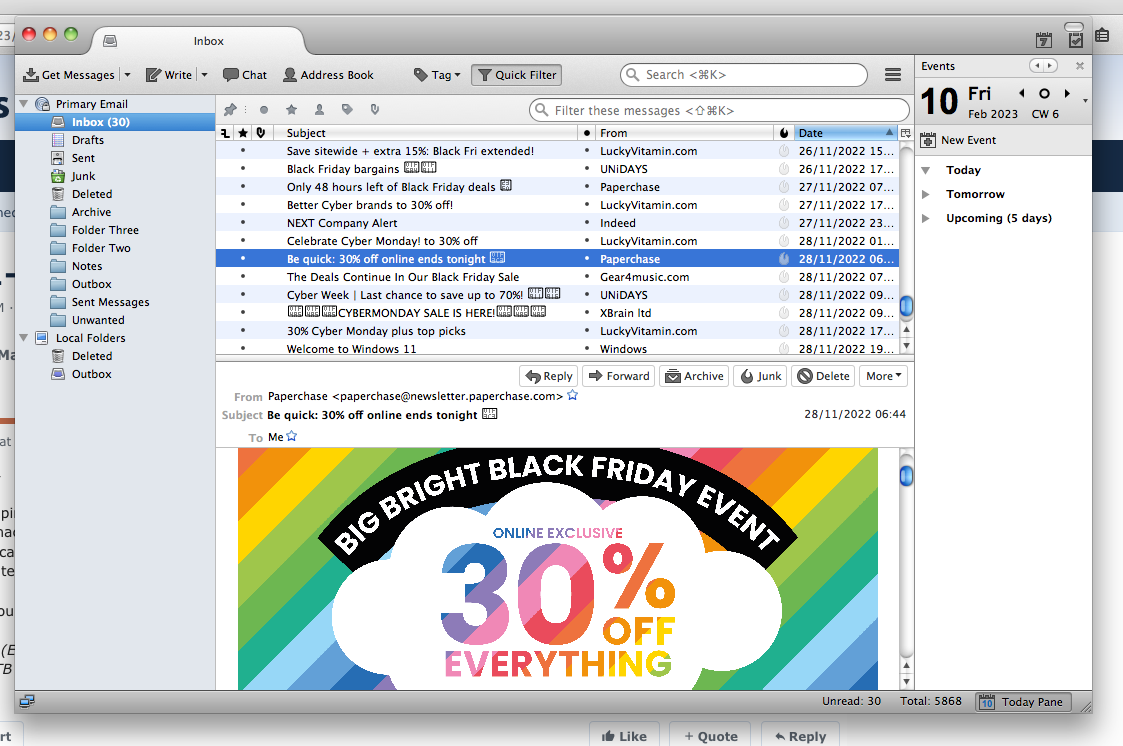Forward the selected message
The width and height of the screenshot is (1123, 746).
point(619,376)
